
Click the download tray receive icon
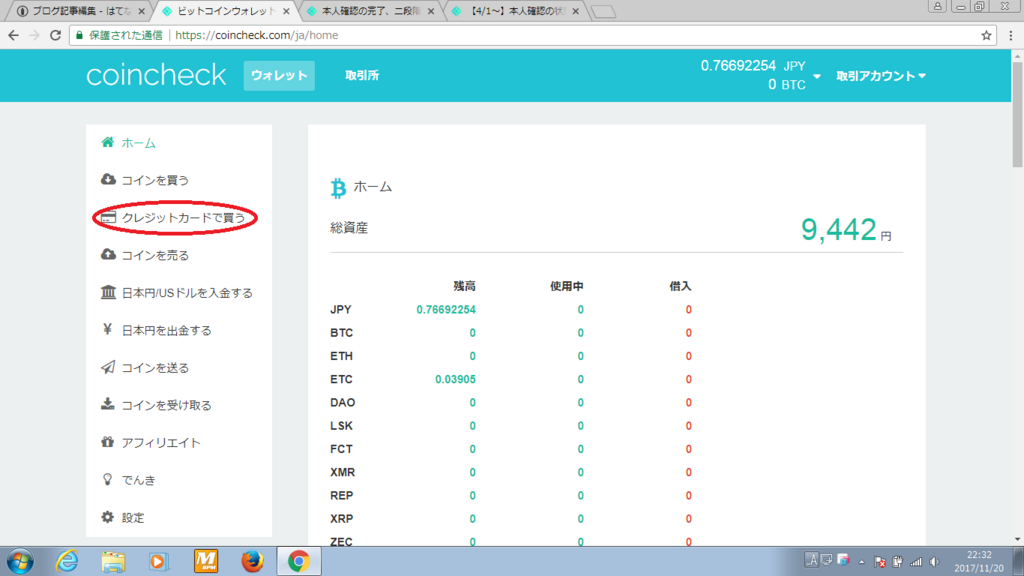108,404
